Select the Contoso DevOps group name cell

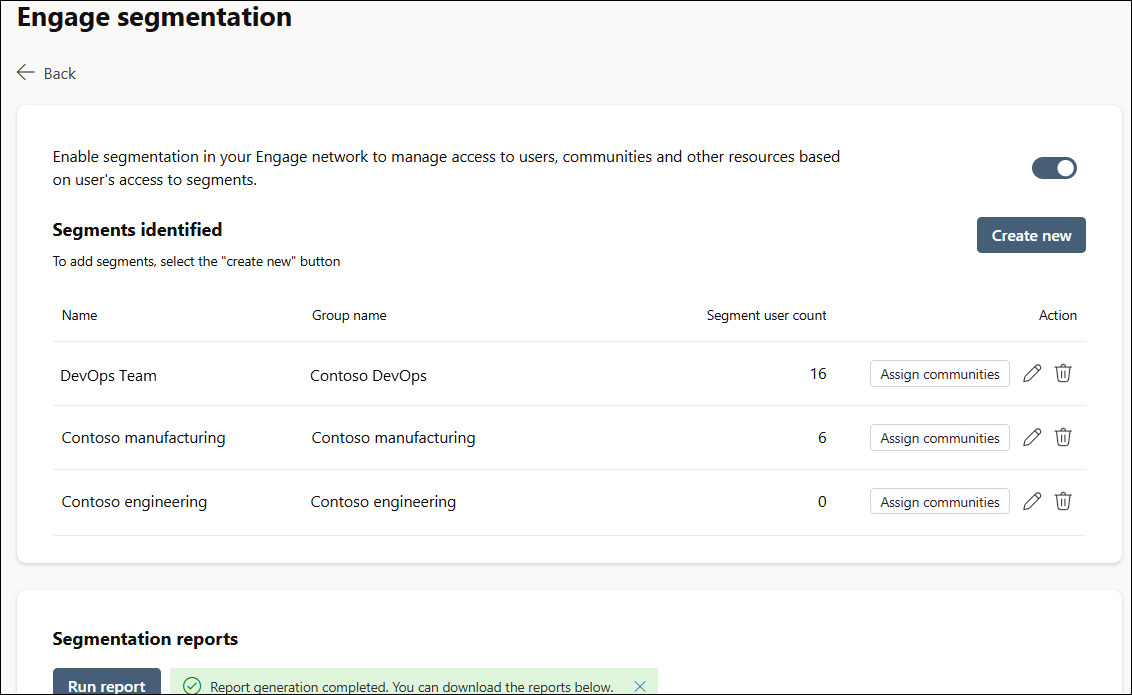368,375
